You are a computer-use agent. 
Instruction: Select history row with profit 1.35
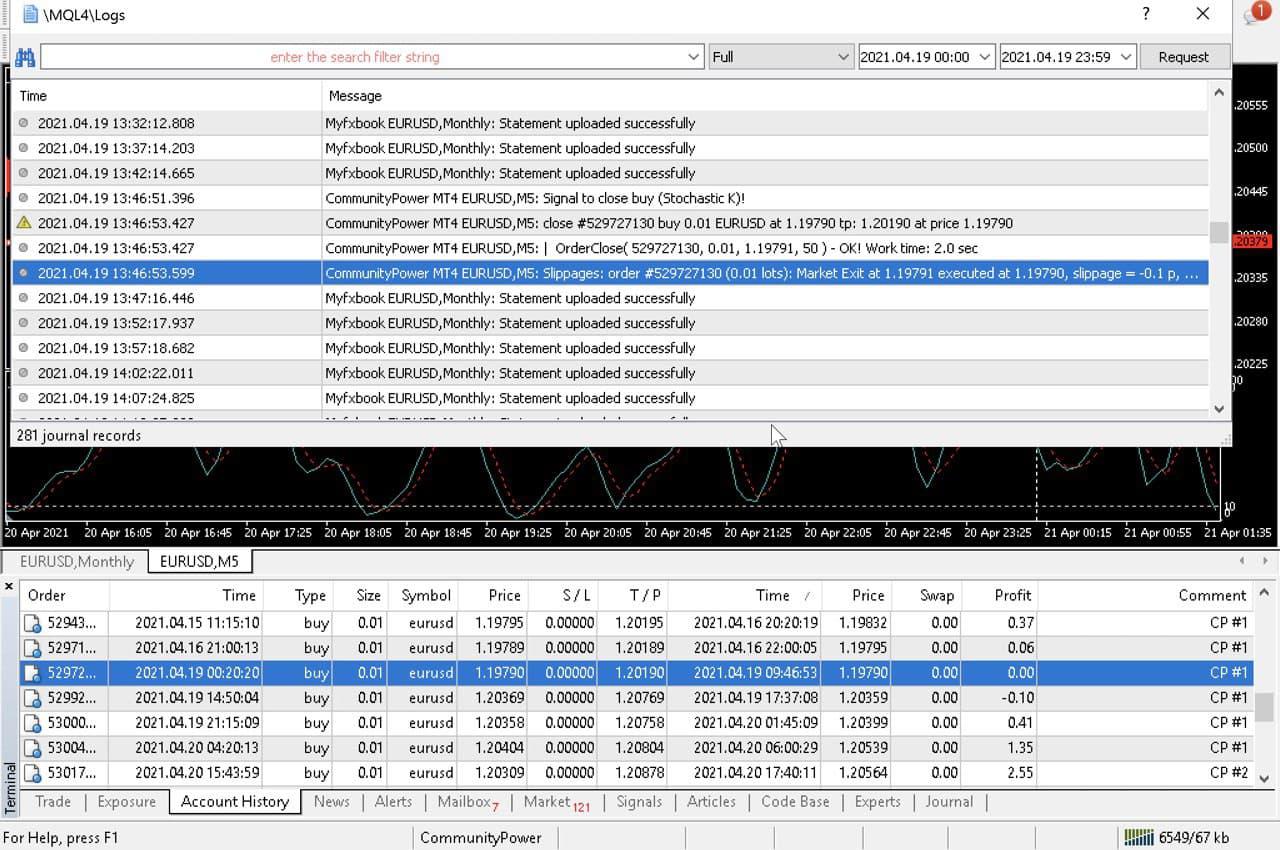(x=637, y=748)
